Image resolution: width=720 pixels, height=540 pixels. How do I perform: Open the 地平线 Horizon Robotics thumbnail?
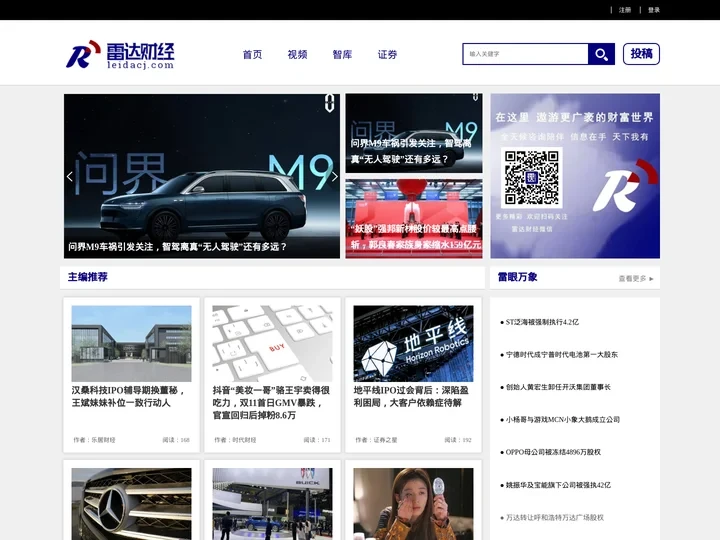413,343
